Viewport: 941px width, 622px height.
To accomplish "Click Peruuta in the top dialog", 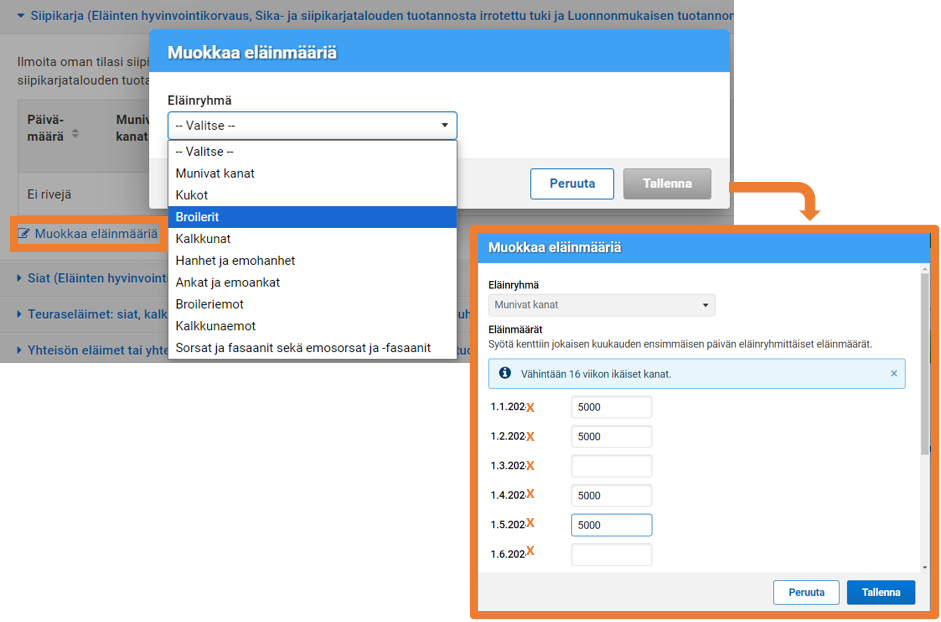I will (571, 184).
